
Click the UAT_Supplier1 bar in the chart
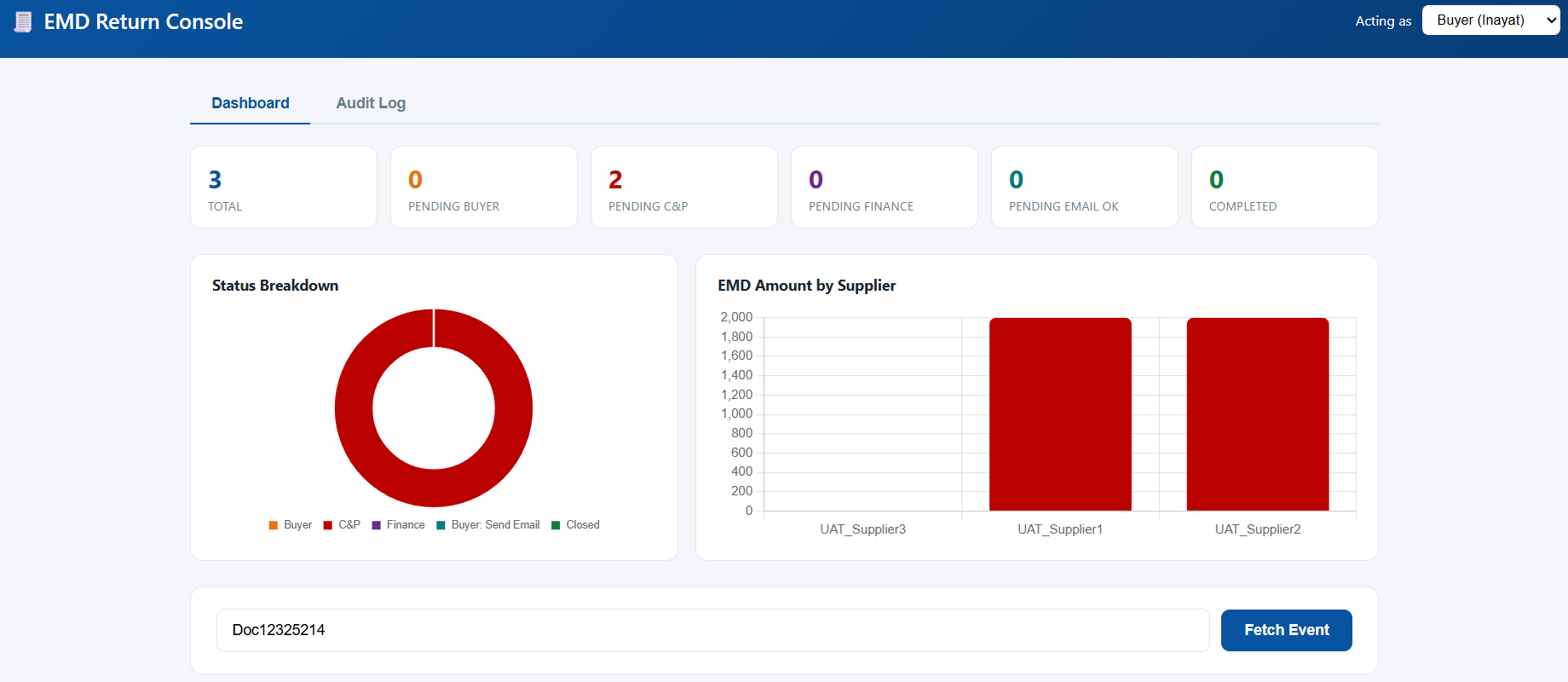pyautogui.click(x=1060, y=414)
